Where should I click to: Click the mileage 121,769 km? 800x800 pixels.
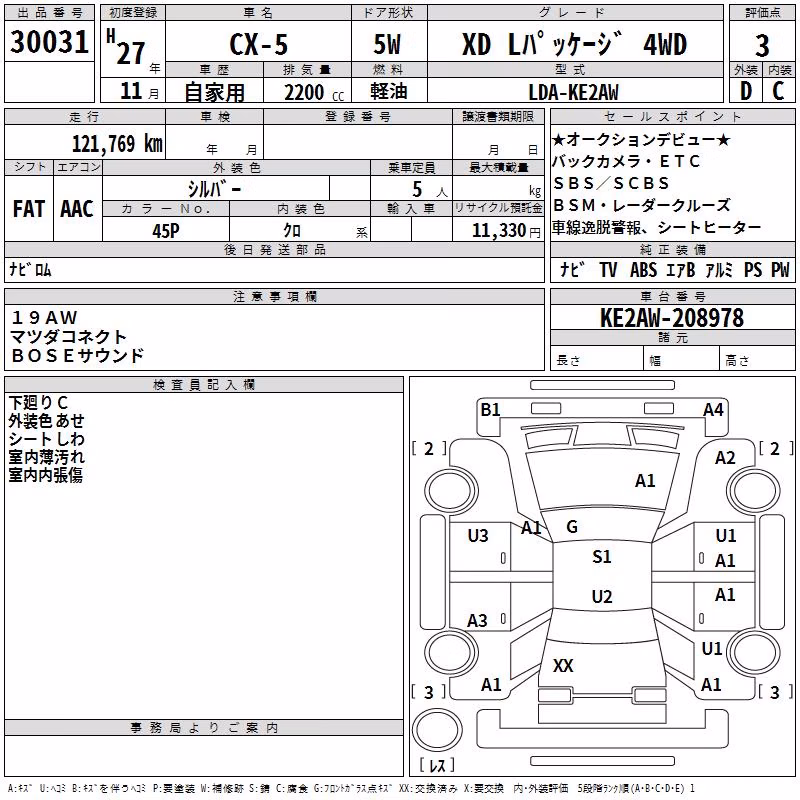coord(117,144)
